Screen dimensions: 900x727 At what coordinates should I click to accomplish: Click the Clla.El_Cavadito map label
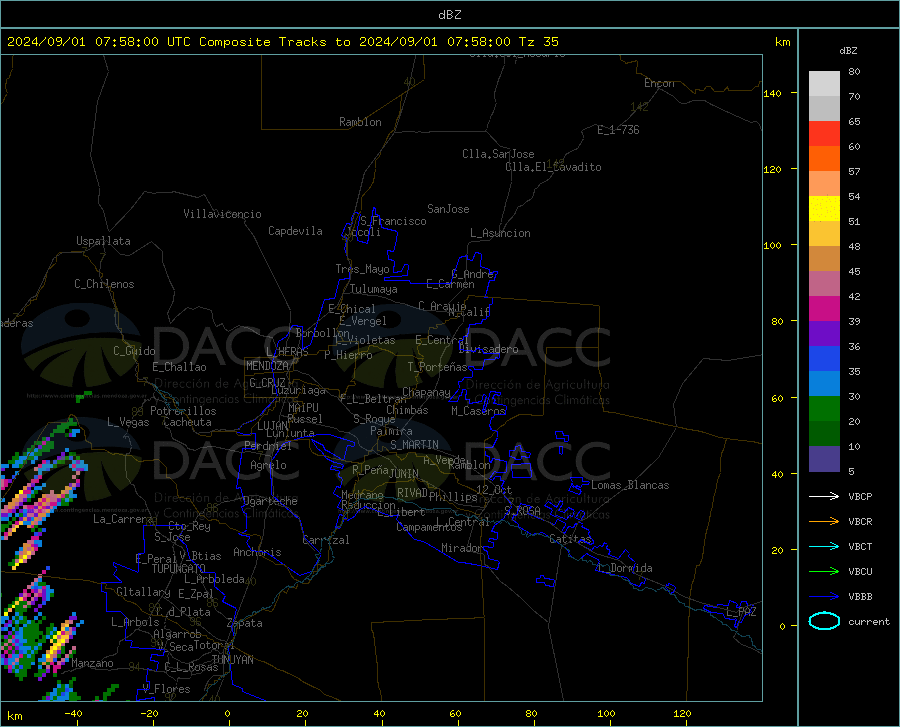(553, 167)
